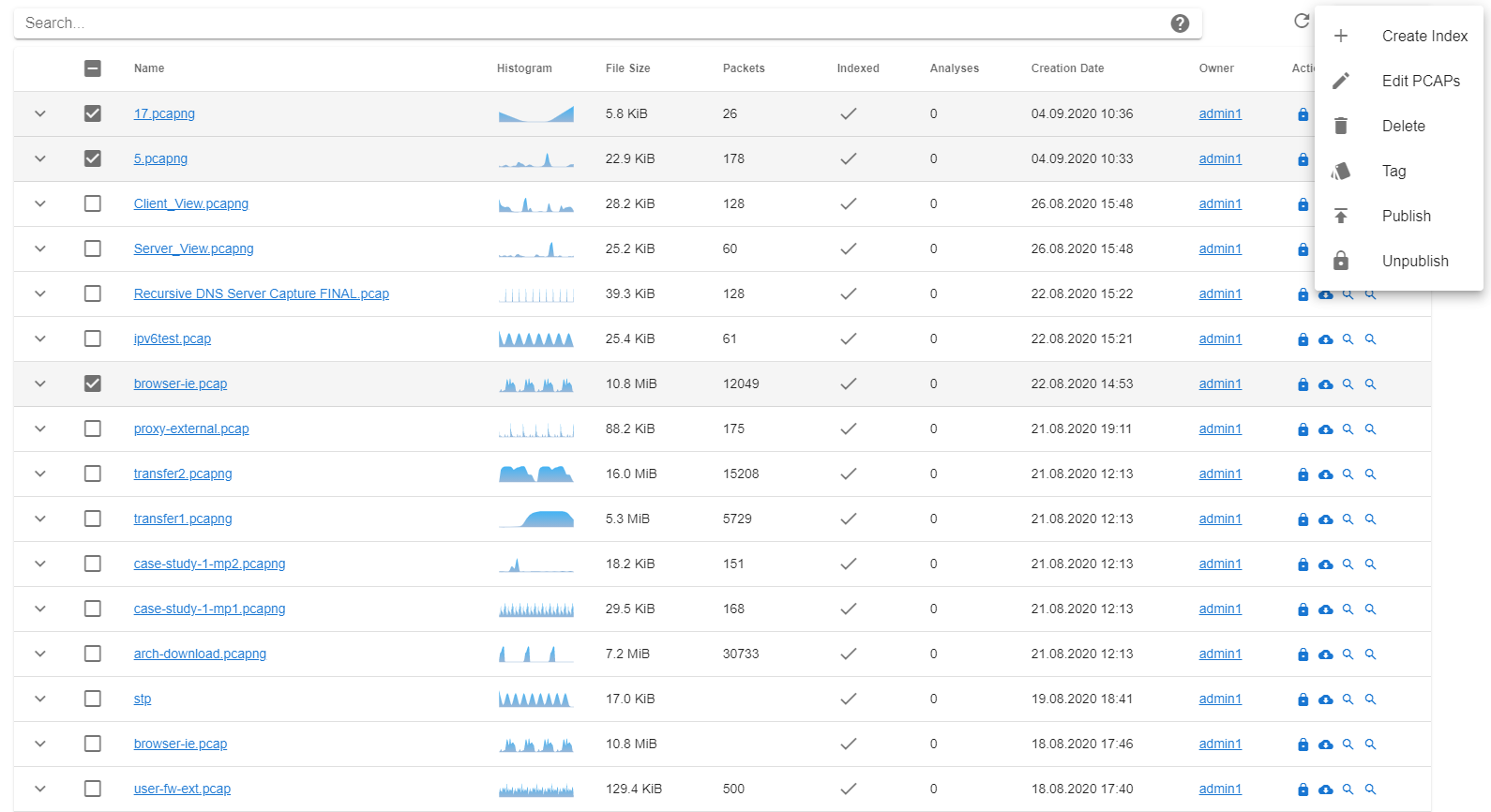The height and width of the screenshot is (812, 1491).
Task: Expand the Recursive DNS Server Capture row
Action: click(x=40, y=293)
